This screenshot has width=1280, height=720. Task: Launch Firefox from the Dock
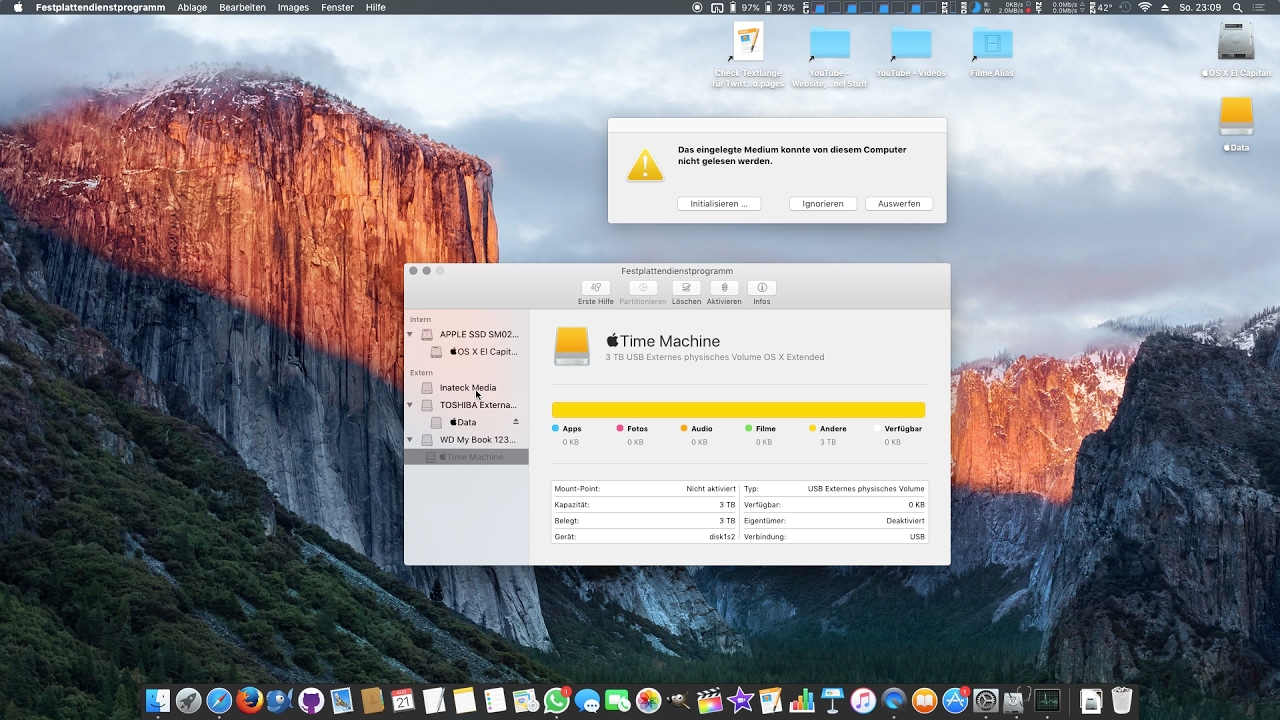(x=250, y=701)
